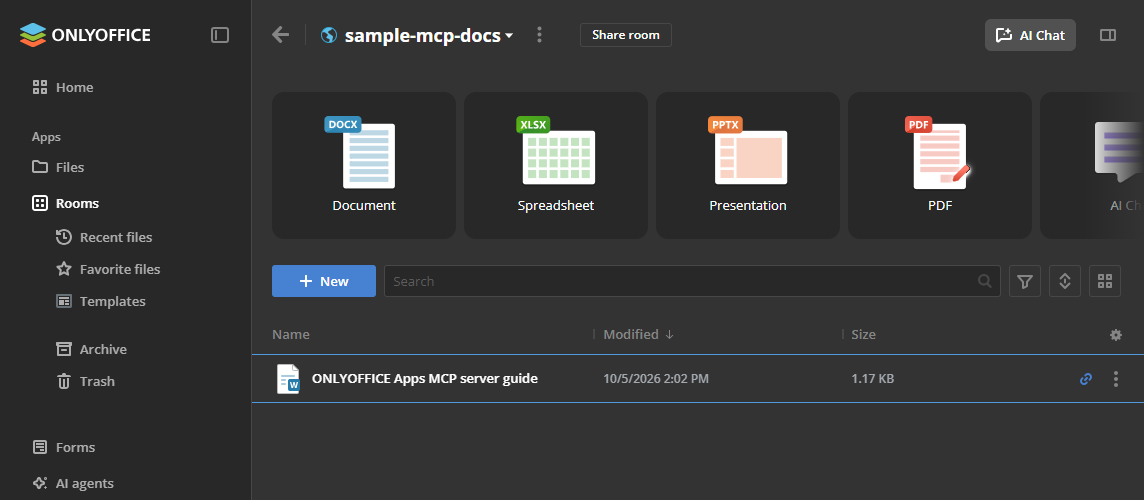Image resolution: width=1144 pixels, height=500 pixels.
Task: Collapse the left sidebar panel
Action: pyautogui.click(x=220, y=34)
